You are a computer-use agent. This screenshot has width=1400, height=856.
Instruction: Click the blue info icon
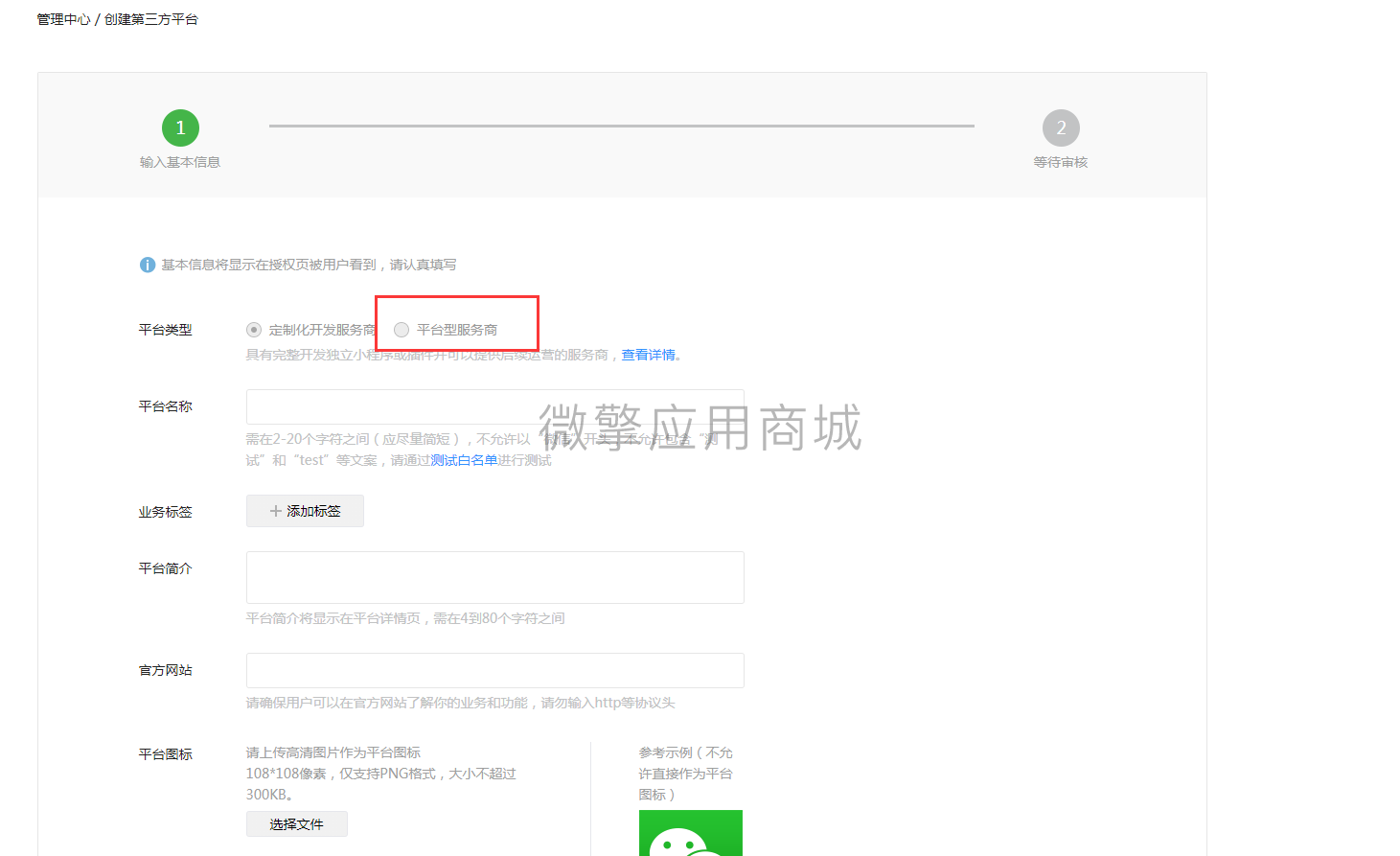point(148,265)
